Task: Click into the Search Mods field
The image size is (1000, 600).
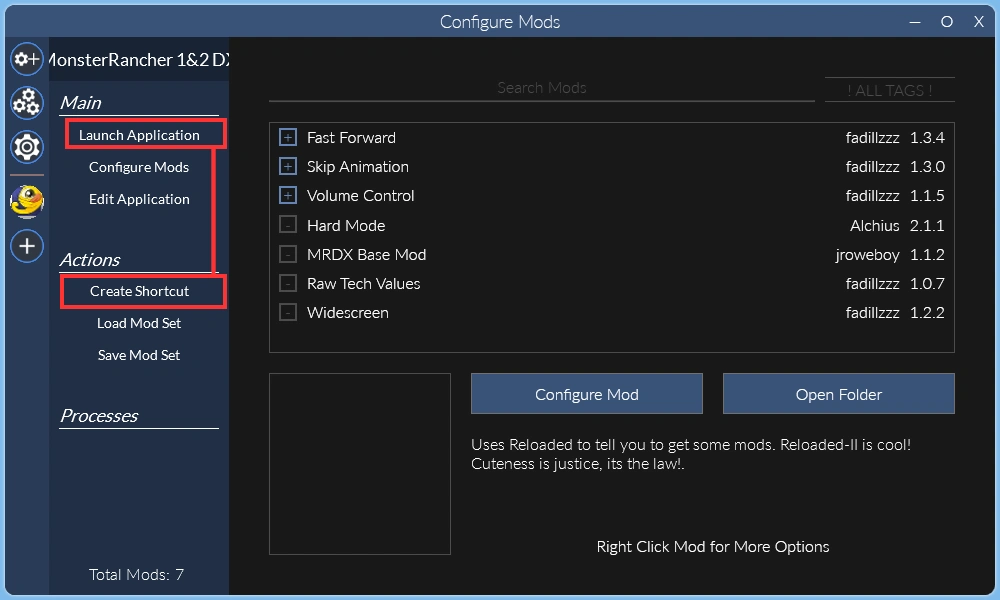Action: click(541, 88)
